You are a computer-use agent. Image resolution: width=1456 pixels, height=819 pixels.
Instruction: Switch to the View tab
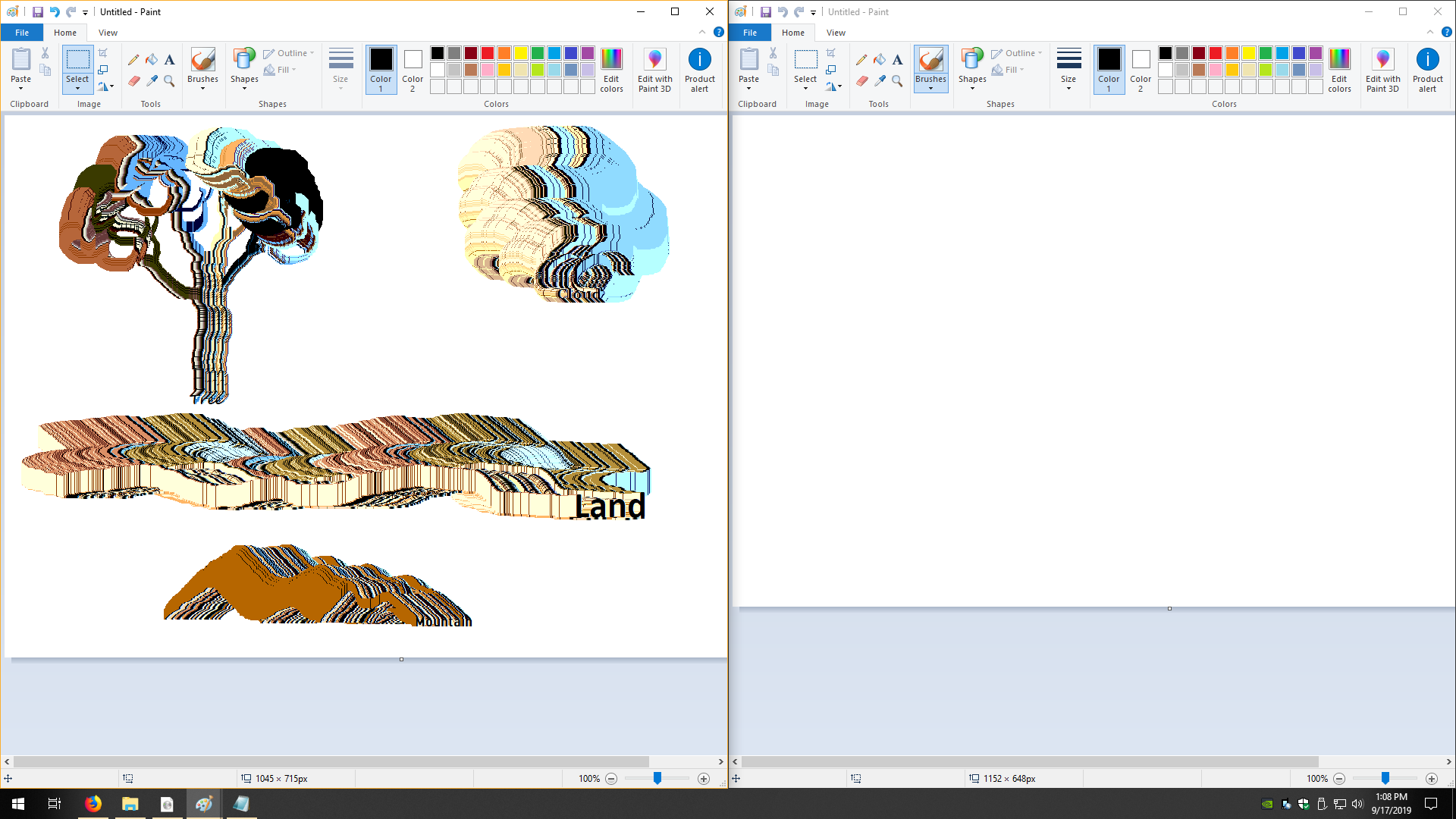108,33
